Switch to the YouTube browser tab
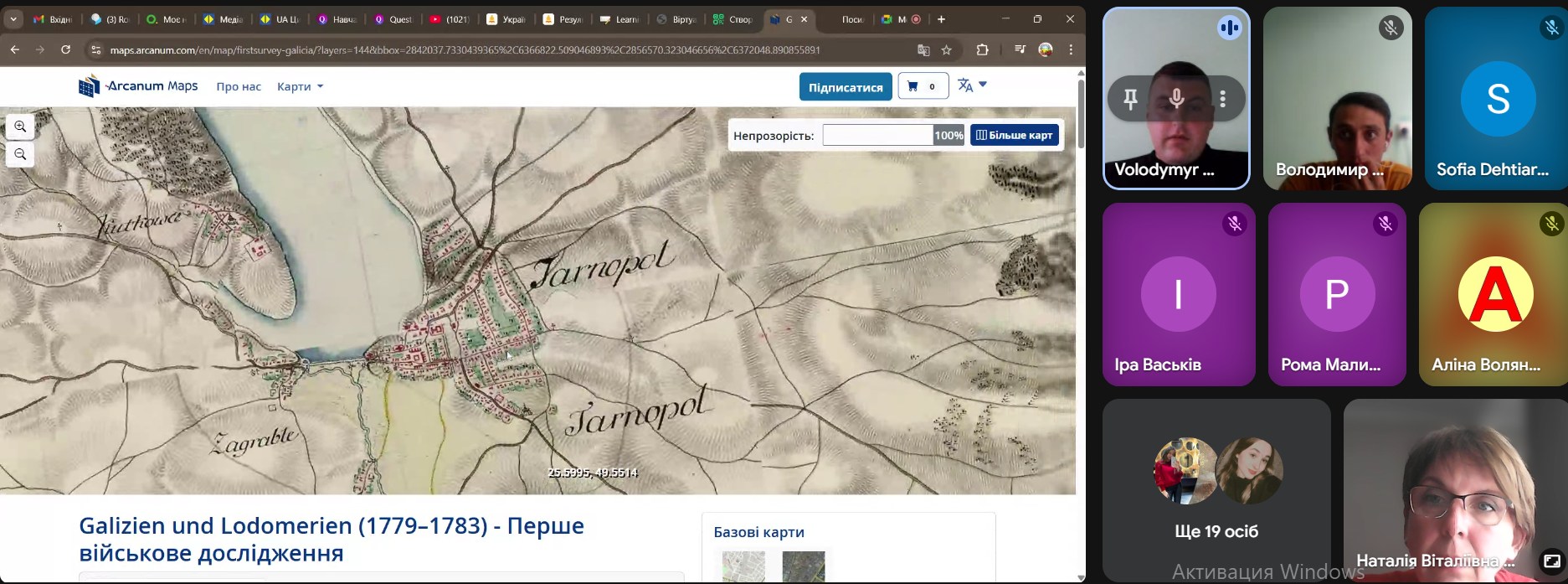The width and height of the screenshot is (1568, 584). [449, 19]
